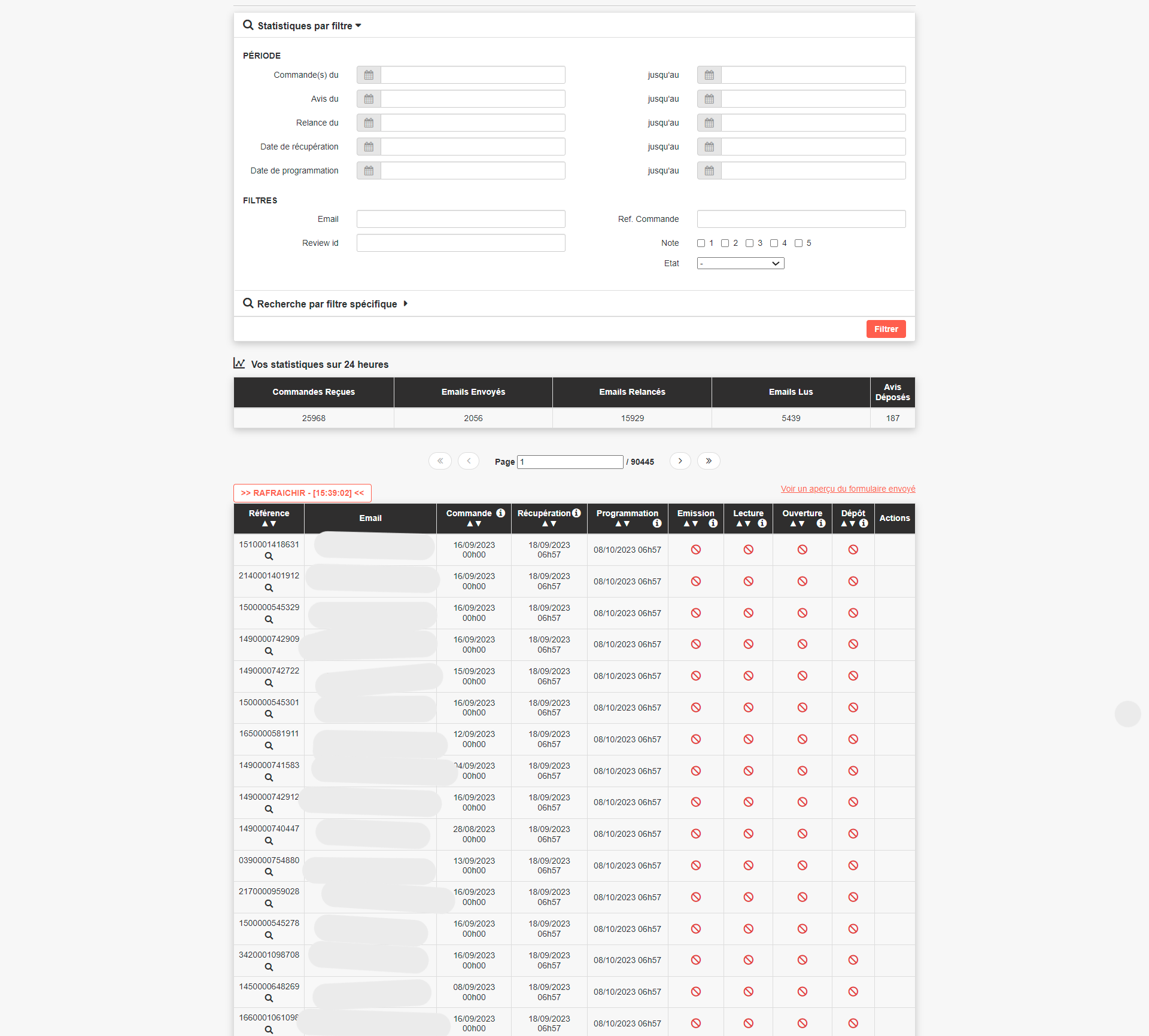Screen dimensions: 1149x1036
Task: Open Voir un aperçu du formulaire envoyé
Action: pyautogui.click(x=847, y=489)
